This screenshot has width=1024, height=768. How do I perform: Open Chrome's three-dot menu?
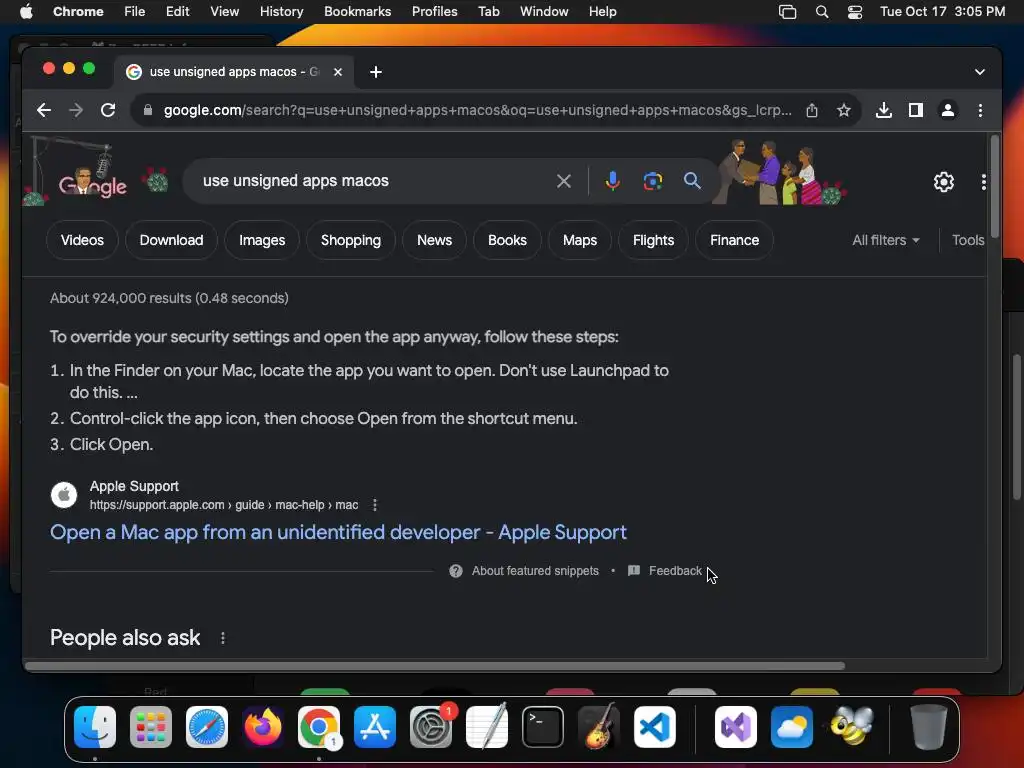(980, 110)
